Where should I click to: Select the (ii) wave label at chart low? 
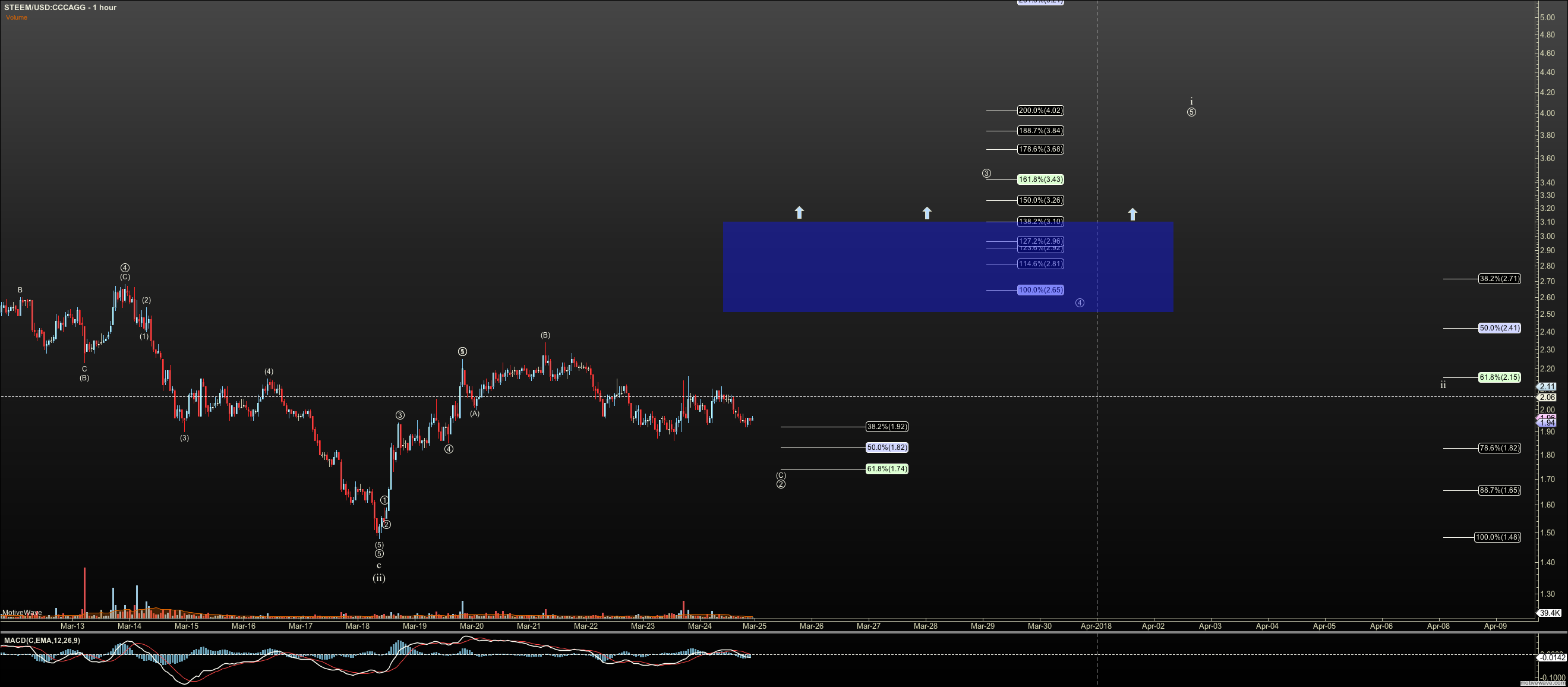pos(378,578)
